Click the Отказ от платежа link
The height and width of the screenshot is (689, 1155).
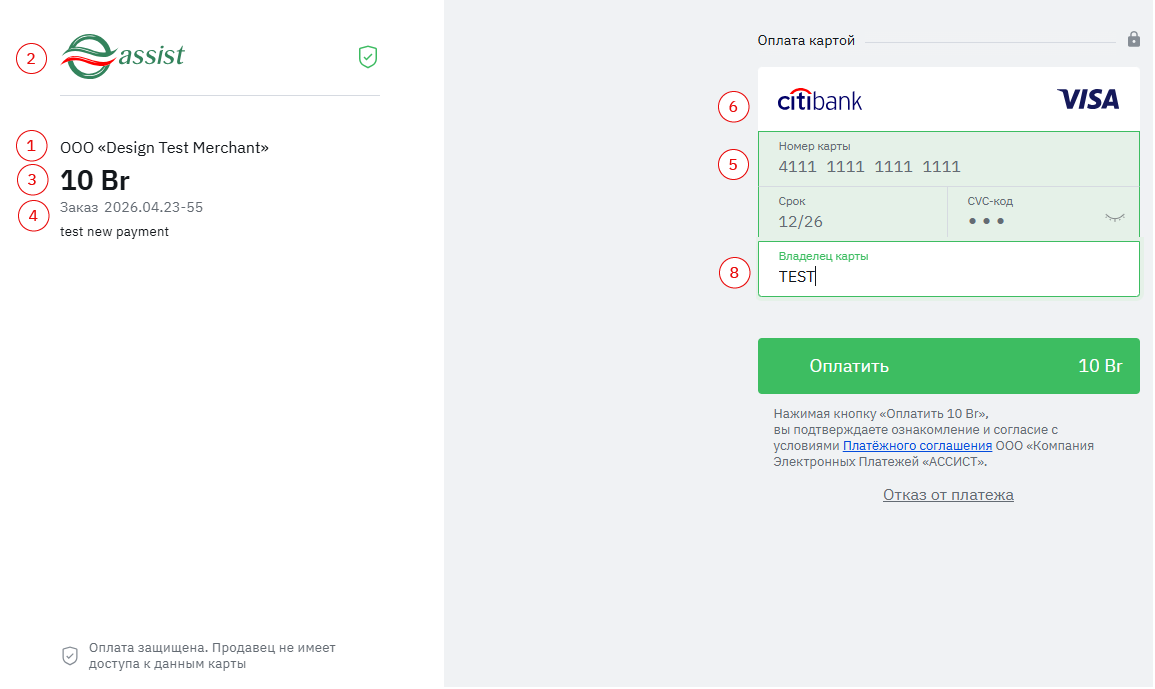[x=948, y=495]
